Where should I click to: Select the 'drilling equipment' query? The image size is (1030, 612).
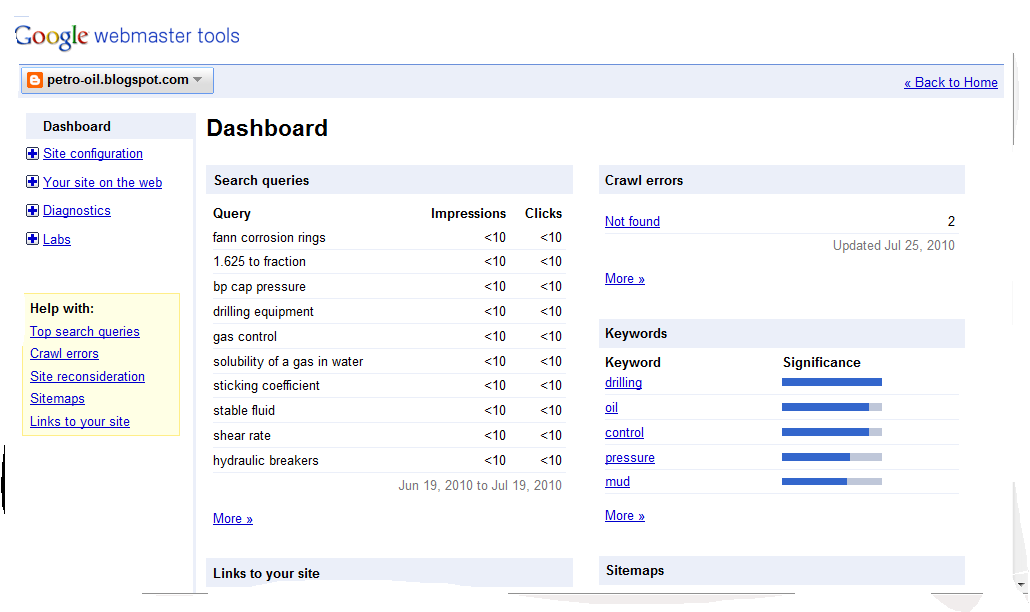[x=263, y=311]
